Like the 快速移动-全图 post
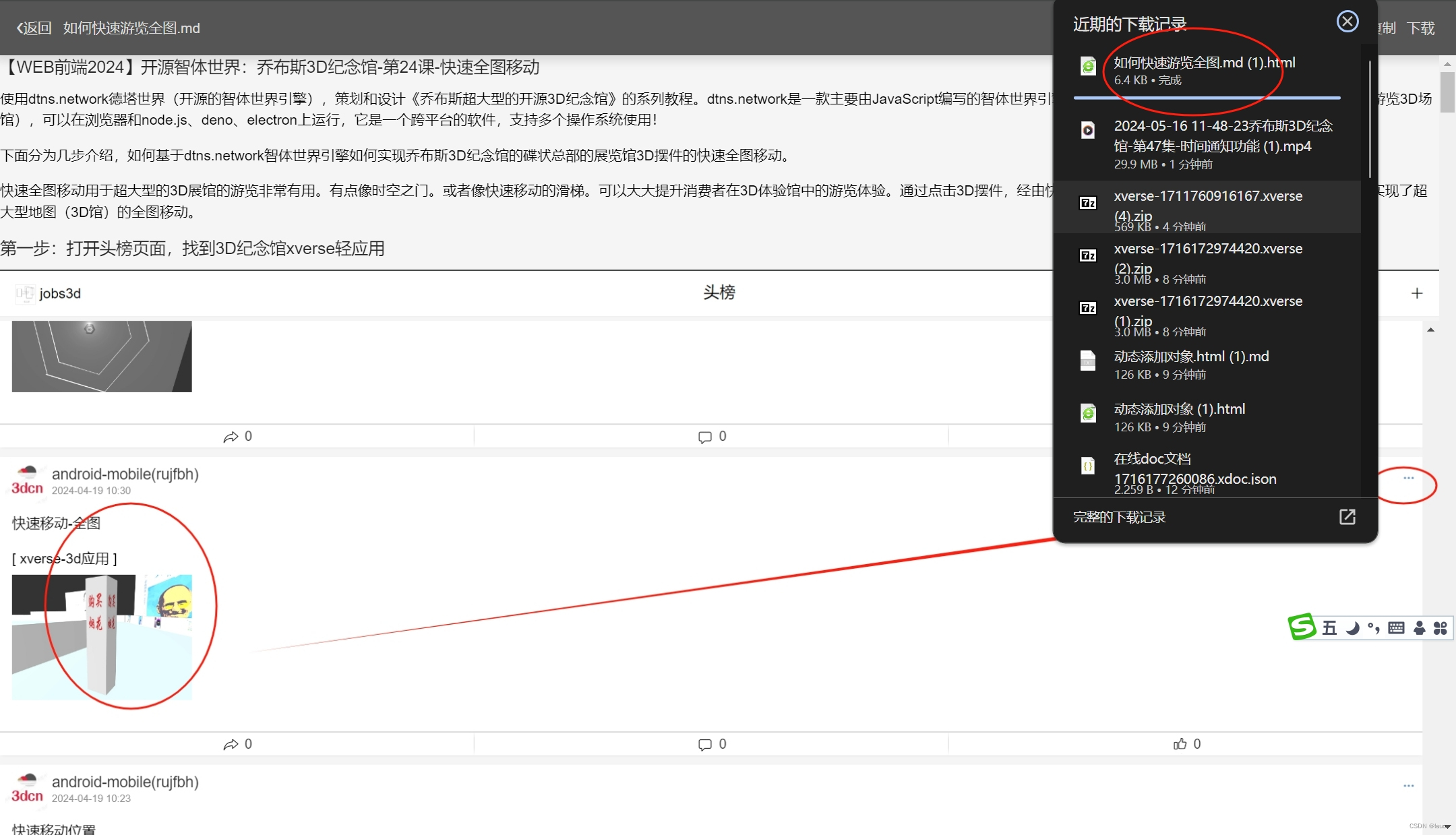The image size is (1456, 835). (1180, 744)
